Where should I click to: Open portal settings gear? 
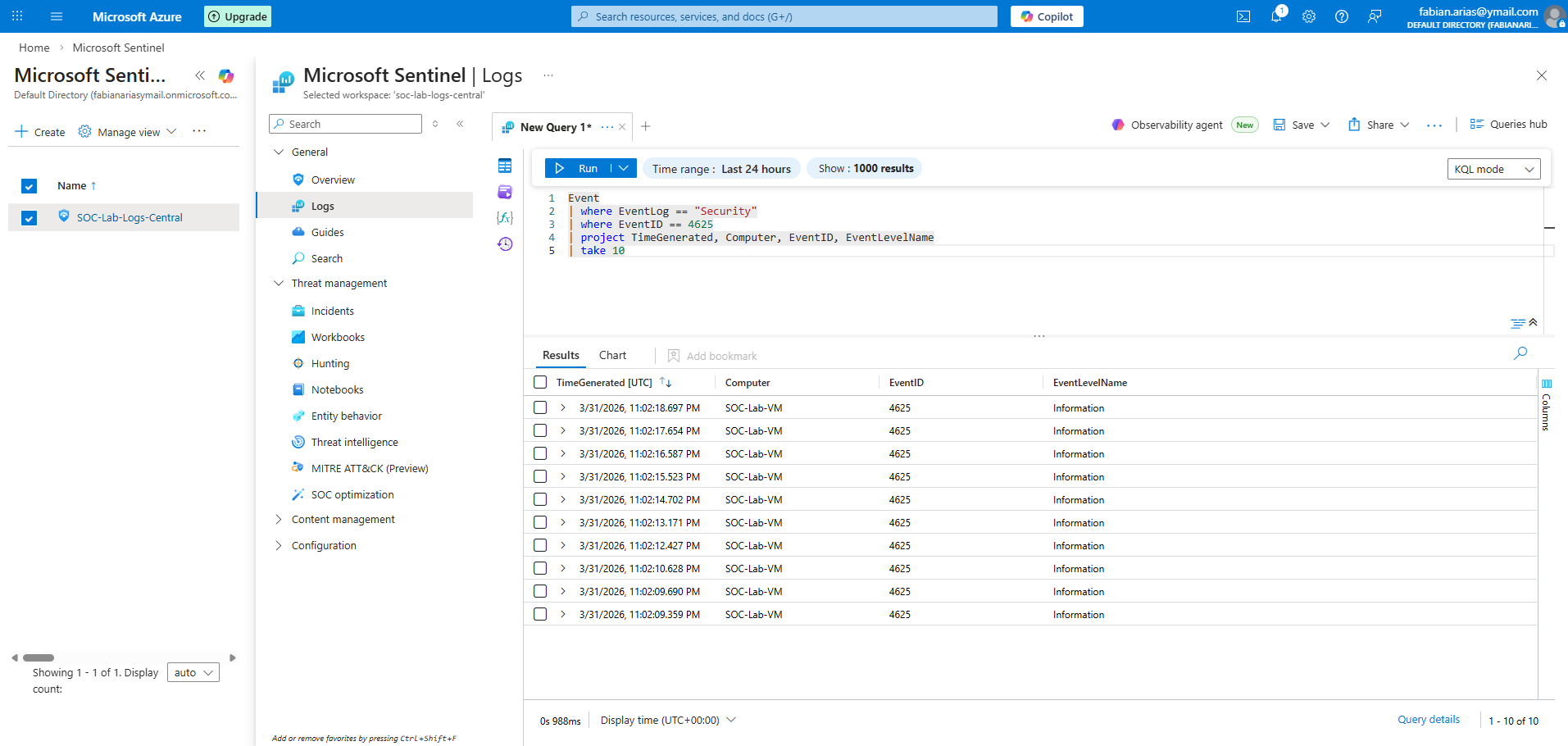[x=1309, y=16]
